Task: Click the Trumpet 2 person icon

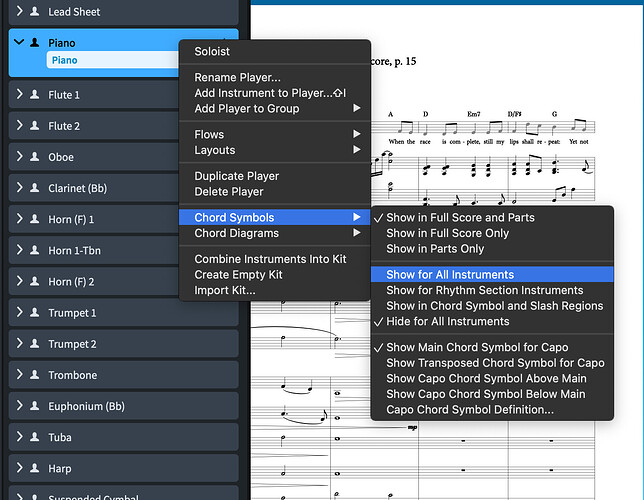Action: coord(35,344)
